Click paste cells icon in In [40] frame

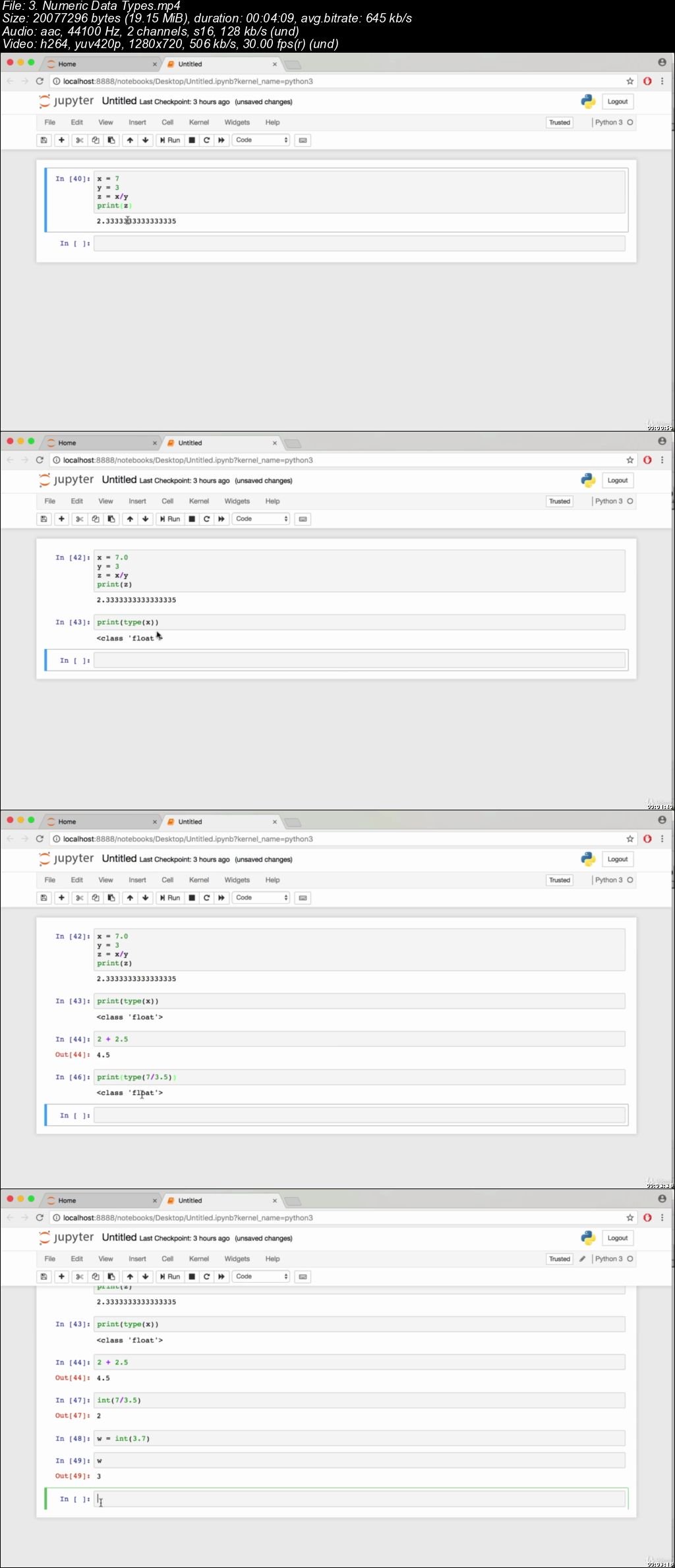[x=111, y=140]
